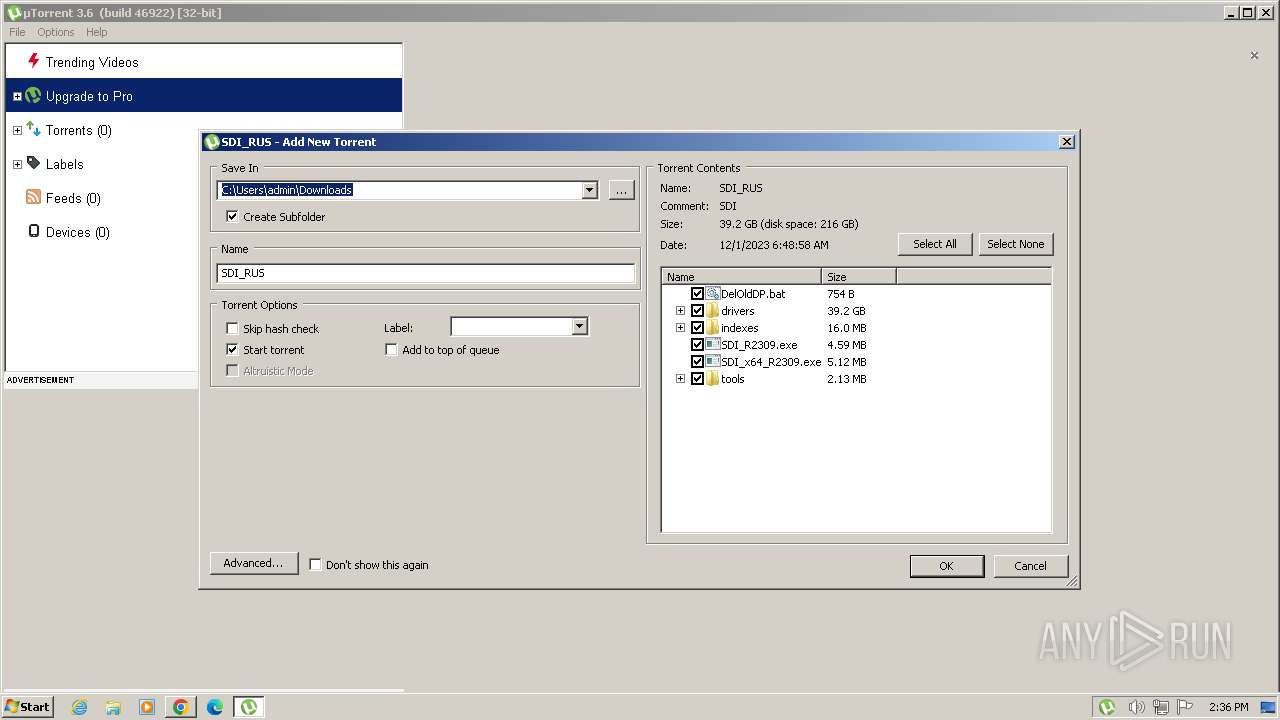This screenshot has width=1280, height=720.
Task: Enable the Skip hash check checkbox
Action: click(232, 328)
